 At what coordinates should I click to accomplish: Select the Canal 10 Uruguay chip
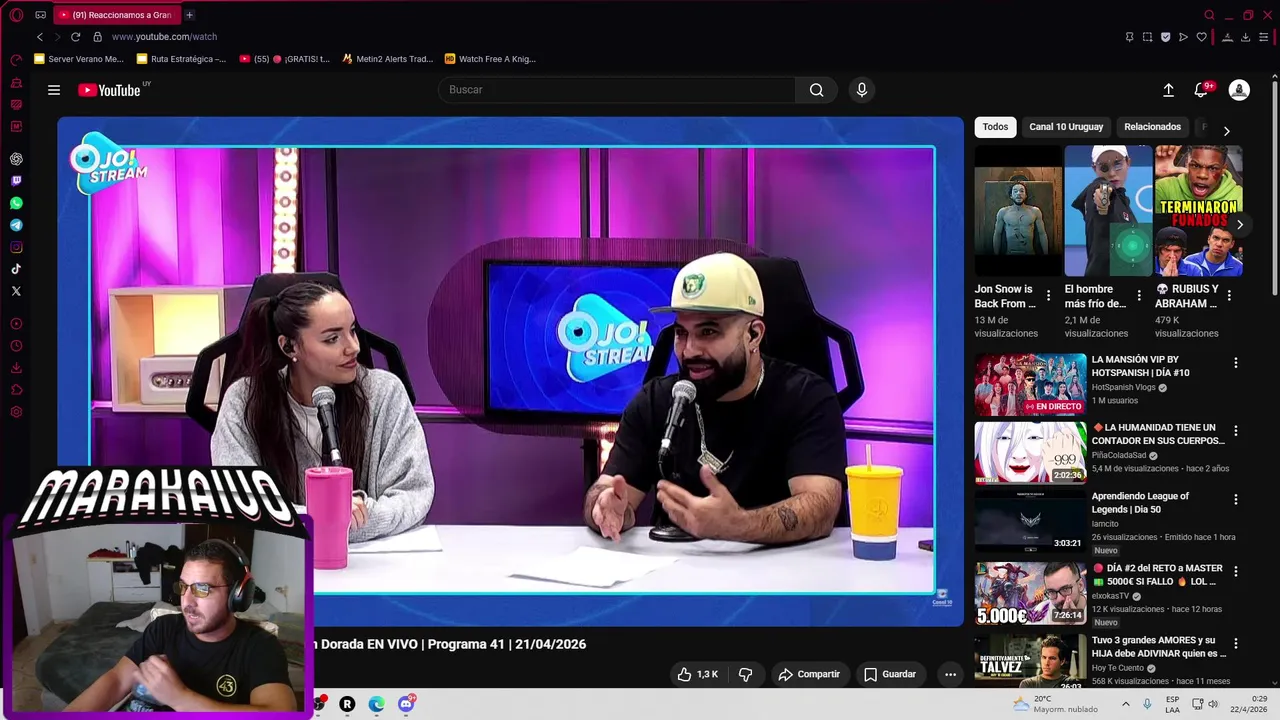(x=1066, y=127)
